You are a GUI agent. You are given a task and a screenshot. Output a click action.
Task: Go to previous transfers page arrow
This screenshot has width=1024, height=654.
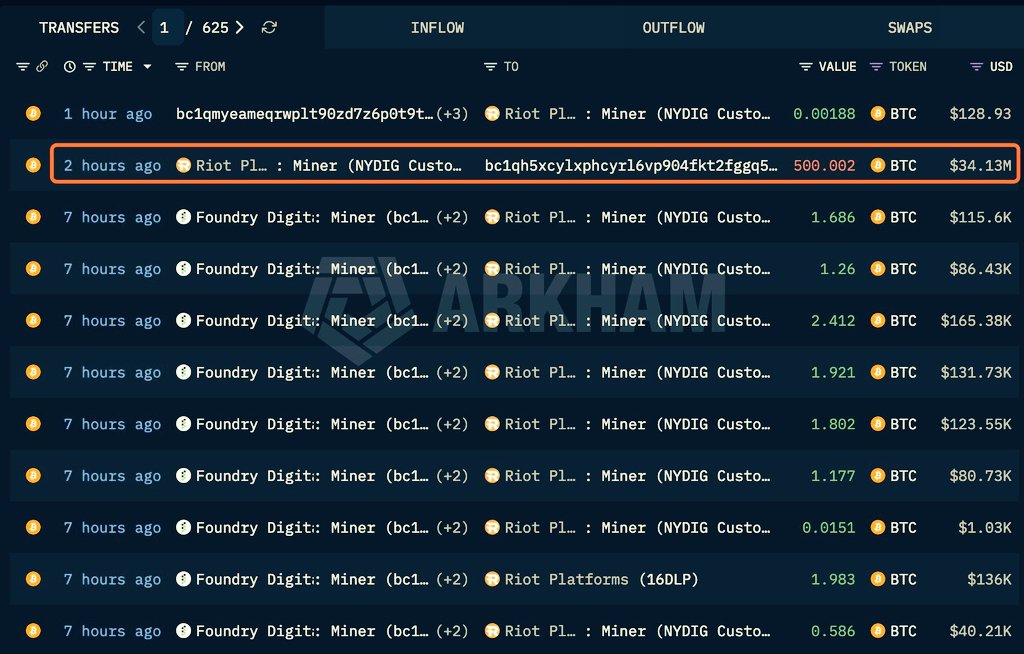(141, 27)
